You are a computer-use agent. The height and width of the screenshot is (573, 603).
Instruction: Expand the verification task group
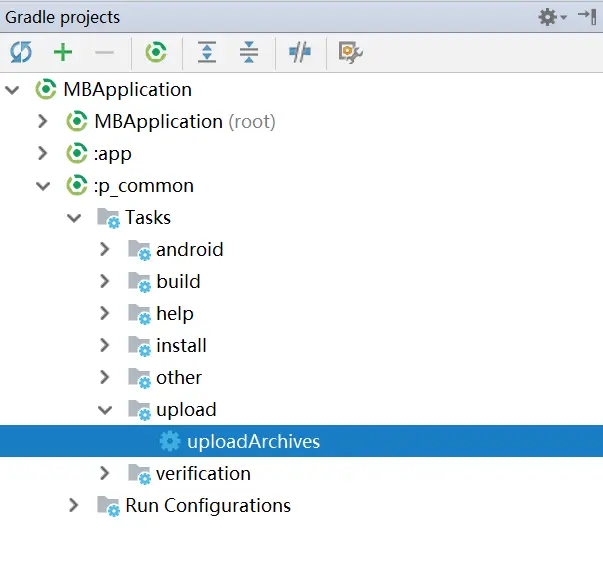(104, 473)
